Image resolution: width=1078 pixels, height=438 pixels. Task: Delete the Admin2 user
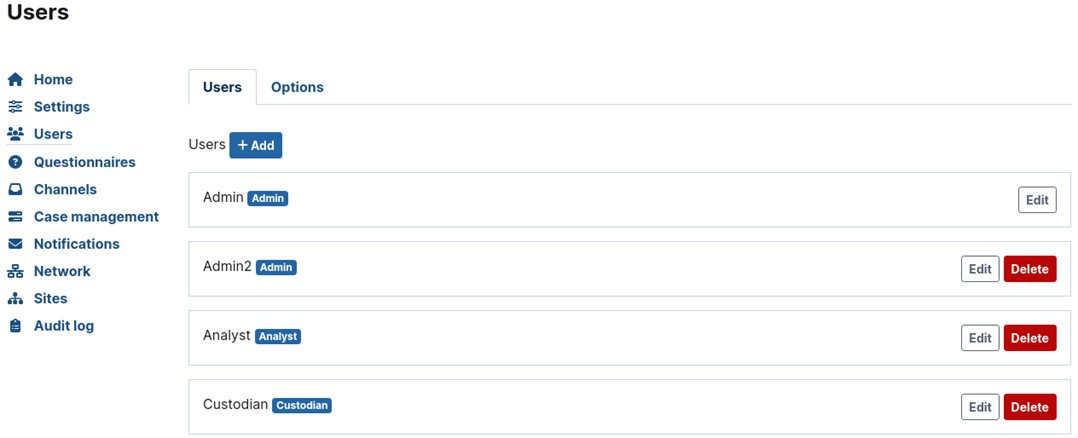[1029, 269]
